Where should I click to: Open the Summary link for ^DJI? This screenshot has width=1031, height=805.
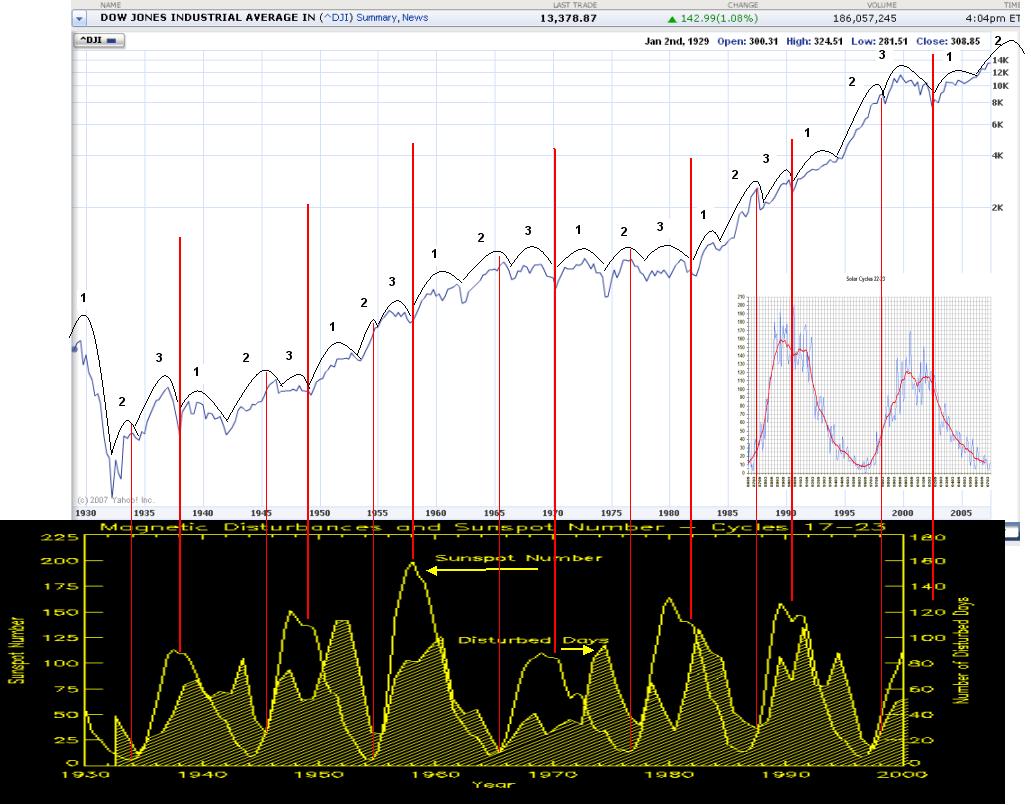point(377,18)
